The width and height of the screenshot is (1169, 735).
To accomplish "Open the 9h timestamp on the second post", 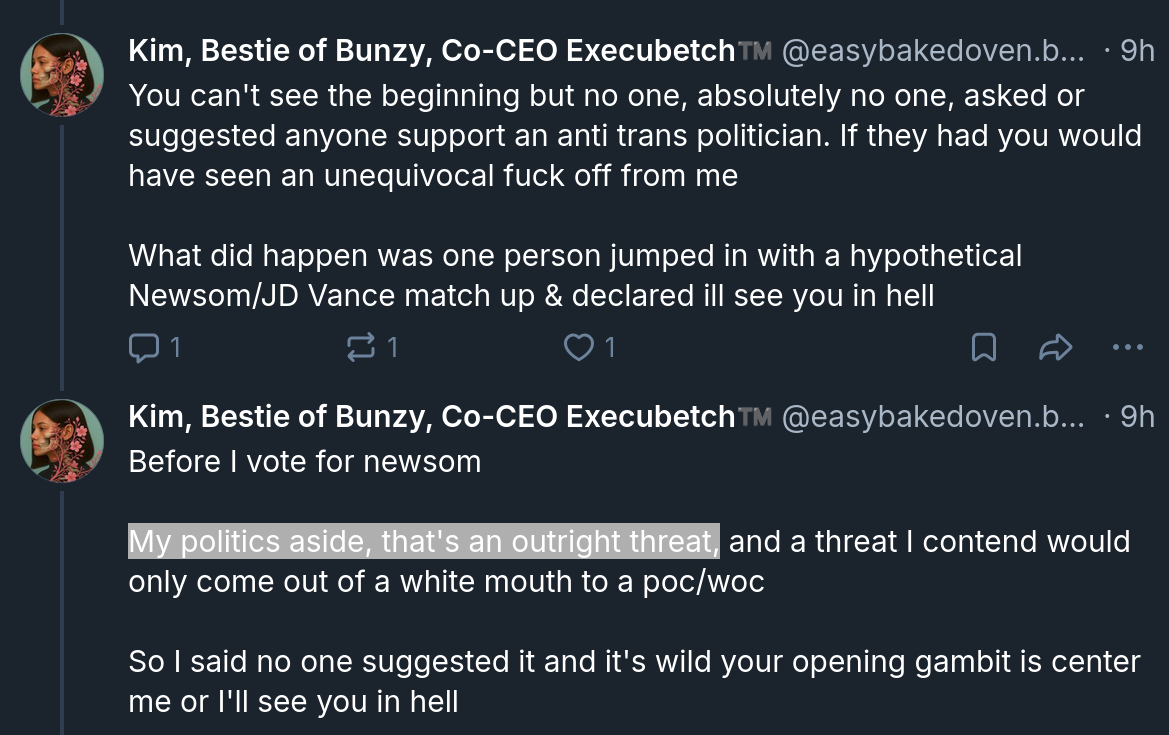I will pyautogui.click(x=1136, y=417).
